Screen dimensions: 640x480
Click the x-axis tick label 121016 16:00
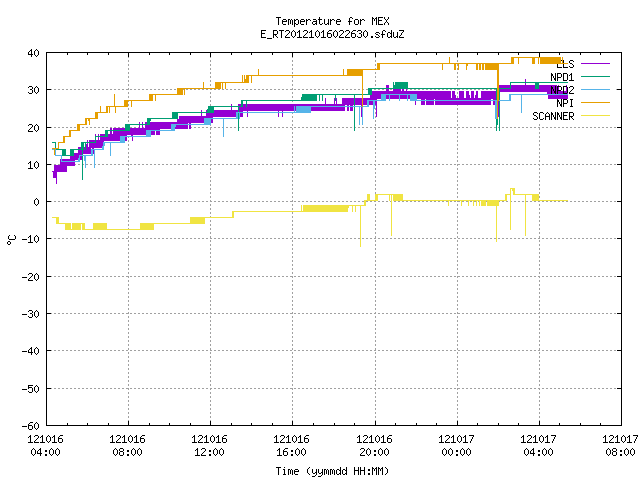coord(291,446)
